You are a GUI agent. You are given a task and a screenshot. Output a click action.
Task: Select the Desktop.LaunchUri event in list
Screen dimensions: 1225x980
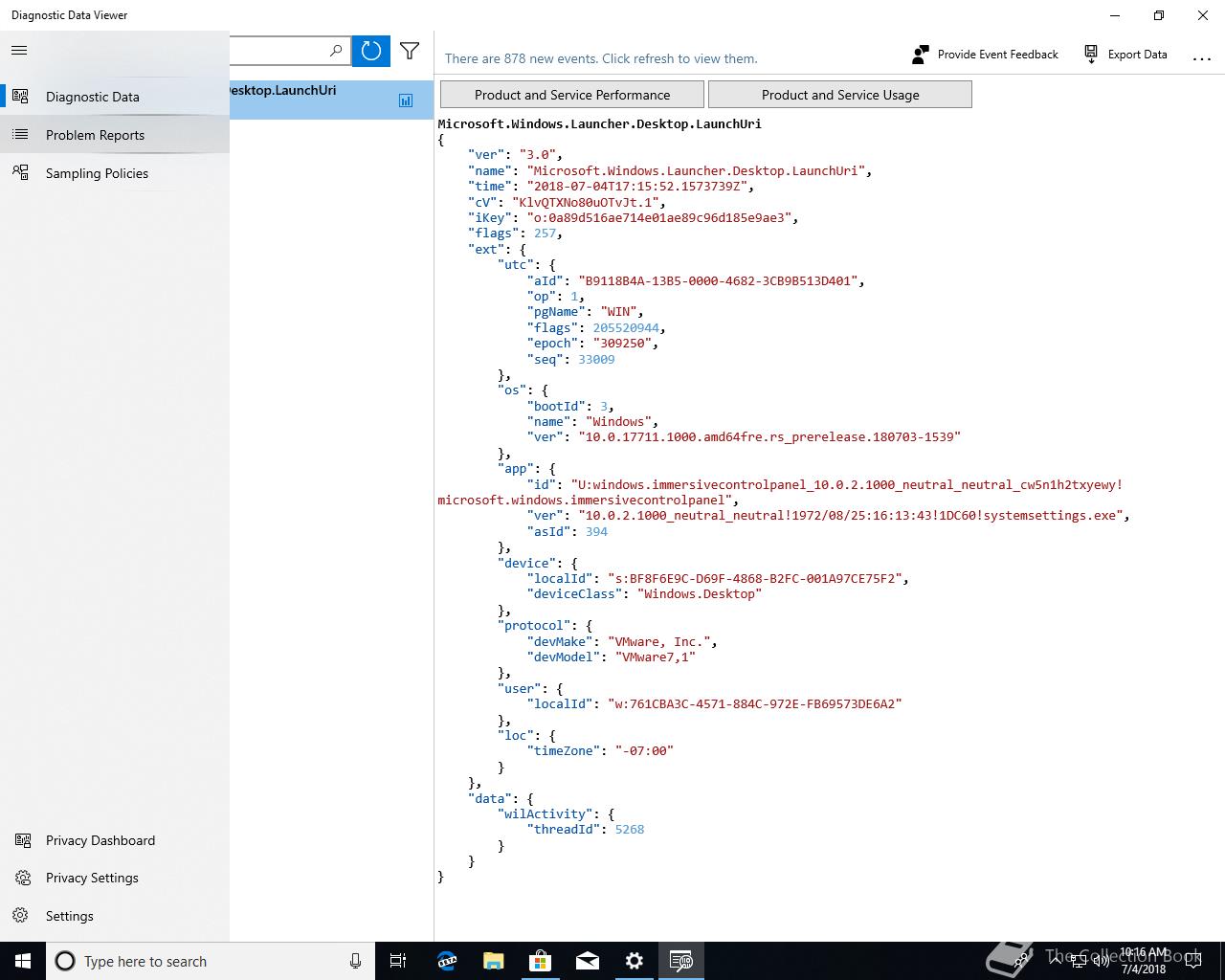[331, 100]
